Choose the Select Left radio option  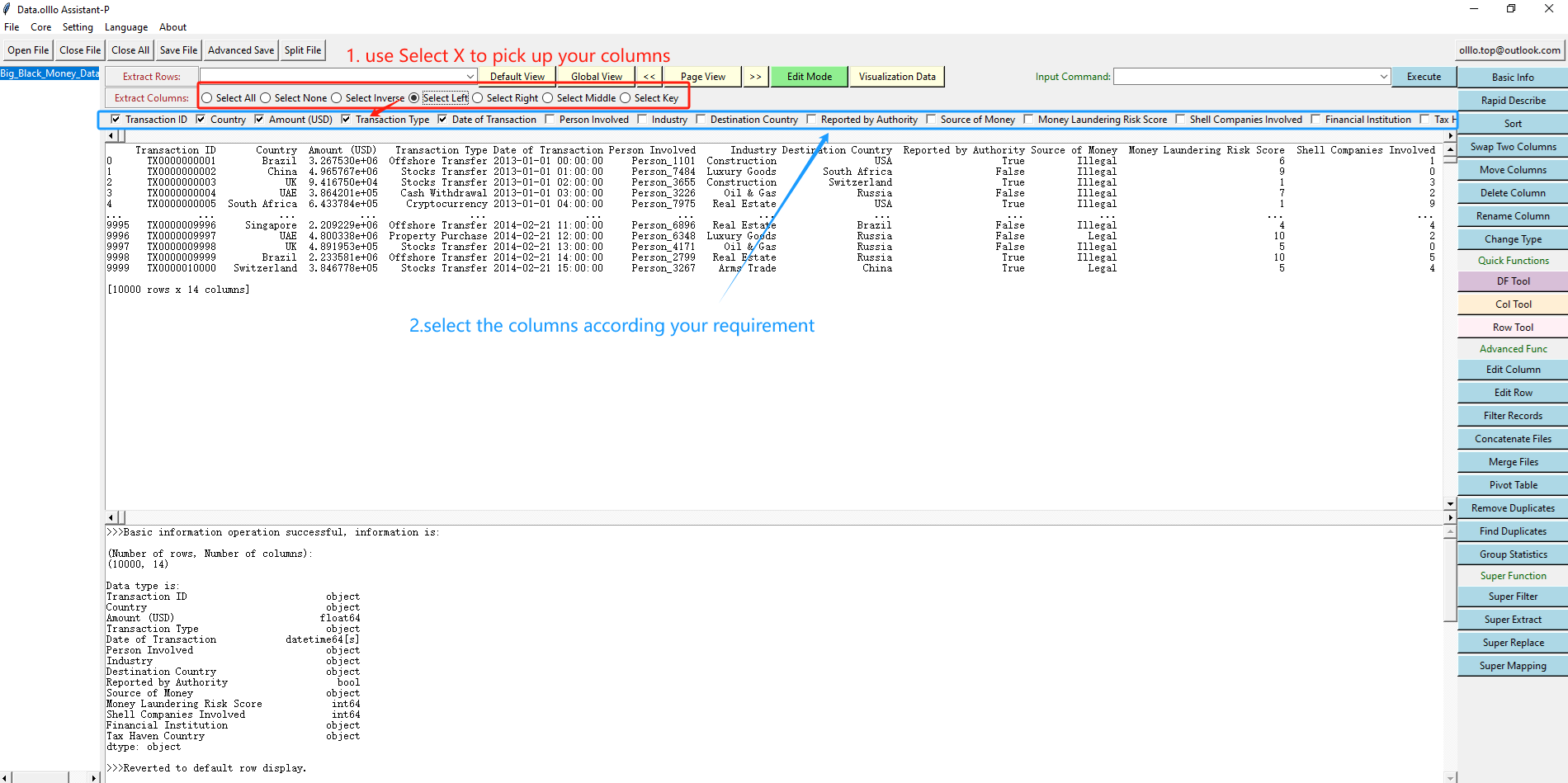tap(414, 98)
